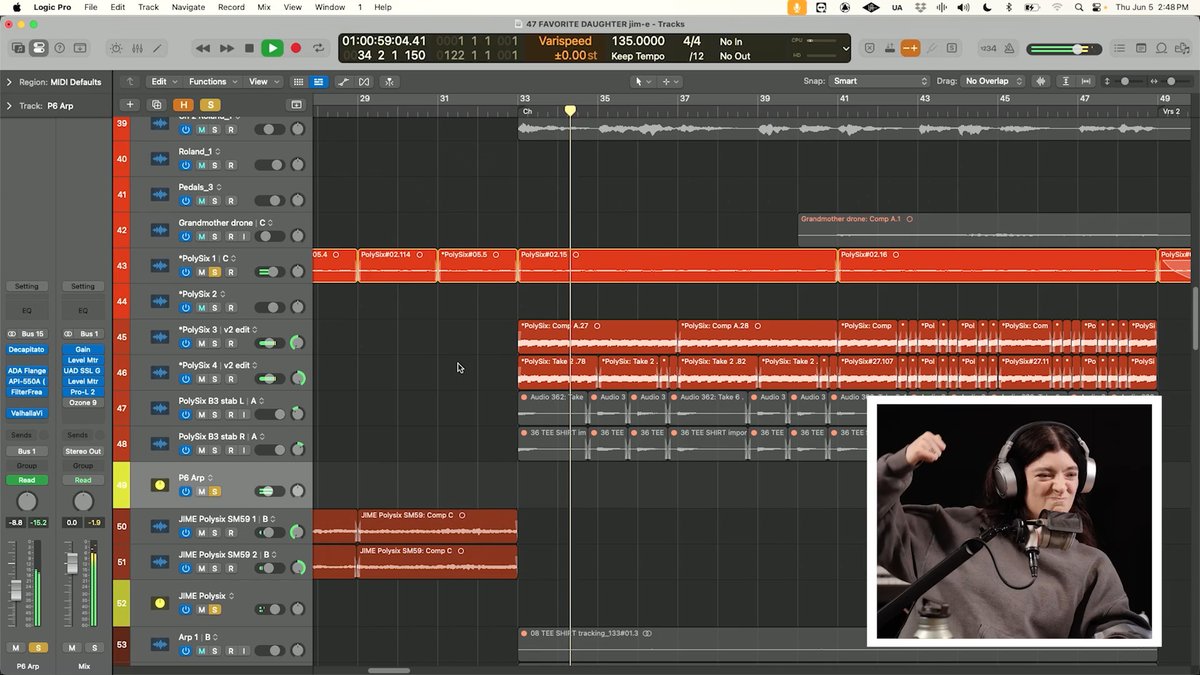The image size is (1200, 675).
Task: Click the duplicate track icon
Action: (x=156, y=104)
